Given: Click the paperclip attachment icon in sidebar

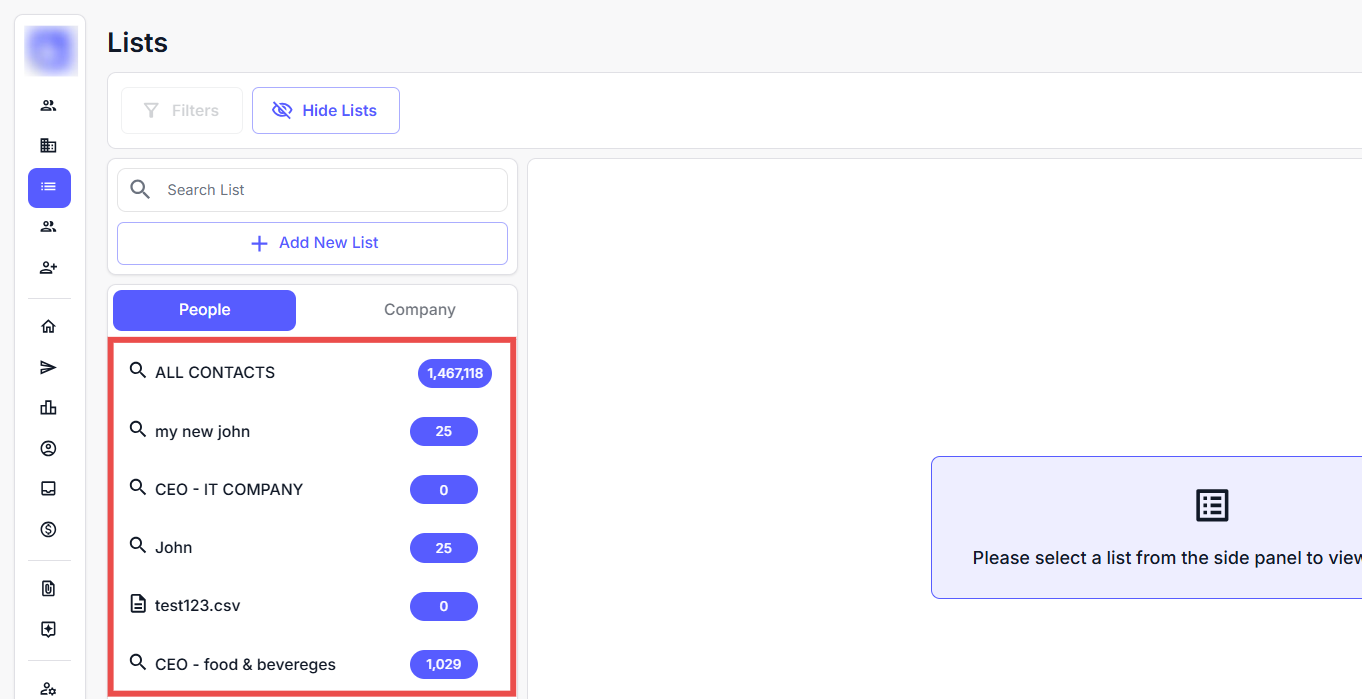Looking at the screenshot, I should pos(48,589).
